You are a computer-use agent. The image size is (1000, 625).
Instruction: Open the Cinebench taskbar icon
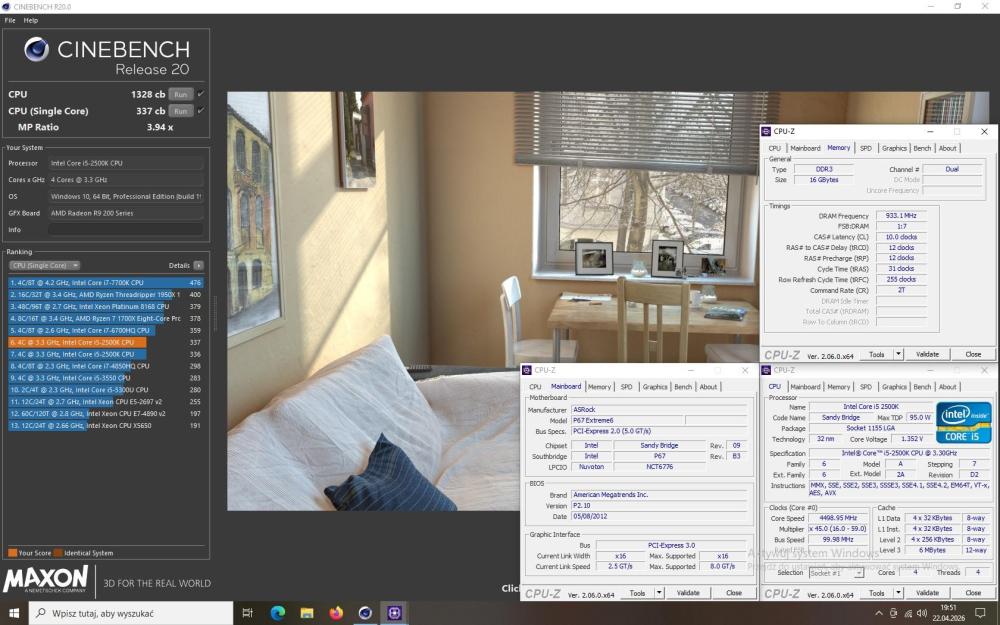click(365, 613)
